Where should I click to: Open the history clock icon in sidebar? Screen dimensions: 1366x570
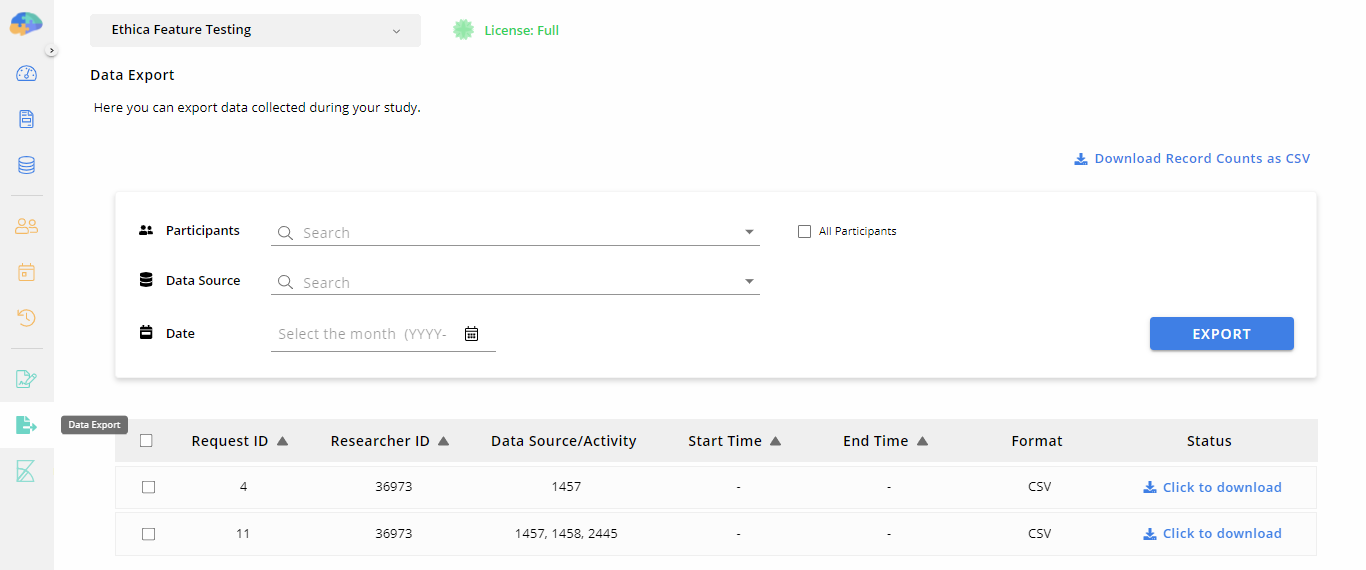pyautogui.click(x=27, y=318)
